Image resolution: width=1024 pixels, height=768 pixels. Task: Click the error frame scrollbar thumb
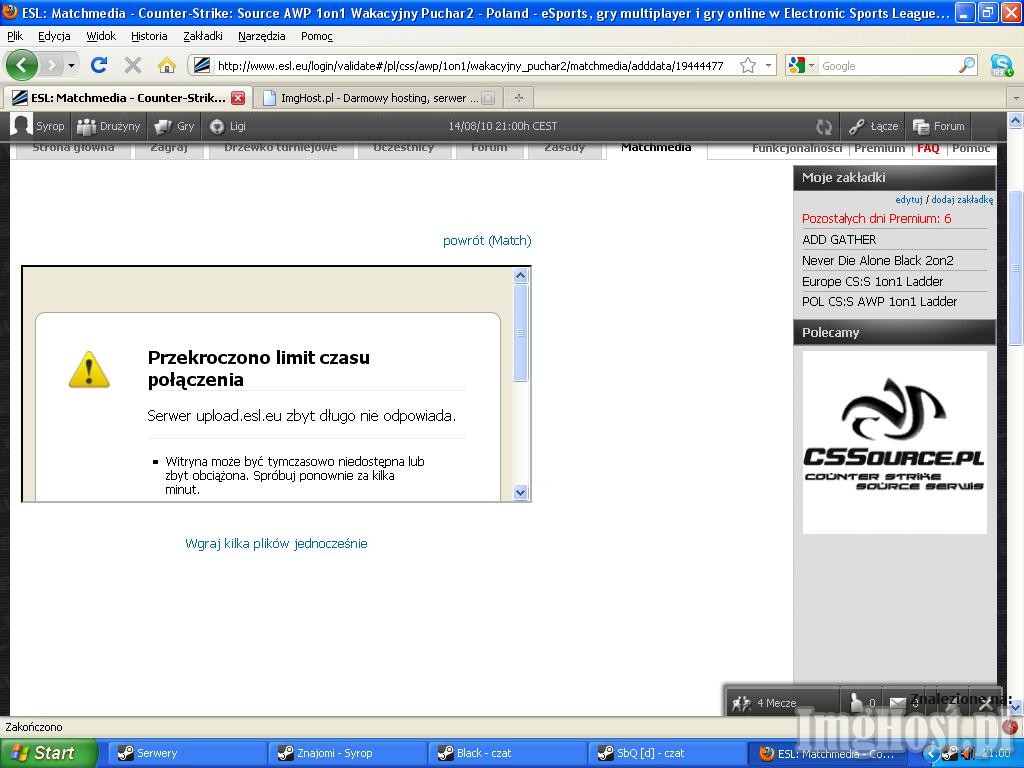520,333
